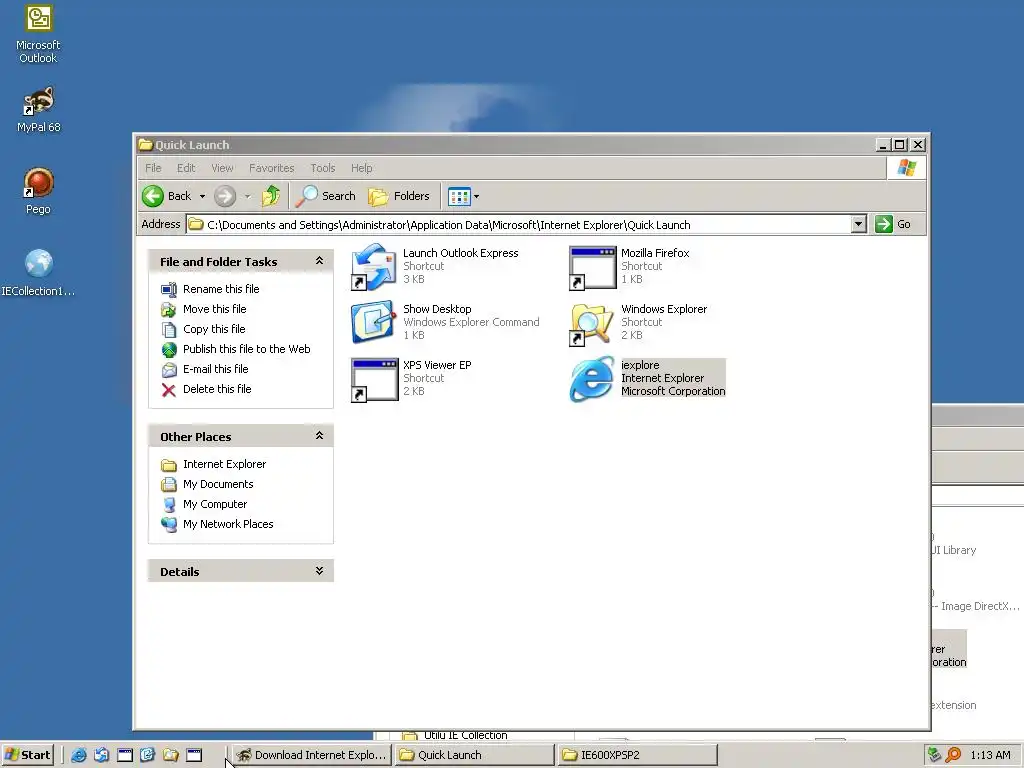This screenshot has height=768, width=1024.
Task: Open Back history dropdown arrow
Action: (202, 197)
